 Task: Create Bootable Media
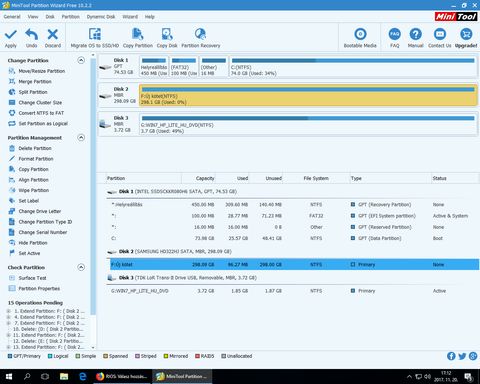(x=360, y=38)
